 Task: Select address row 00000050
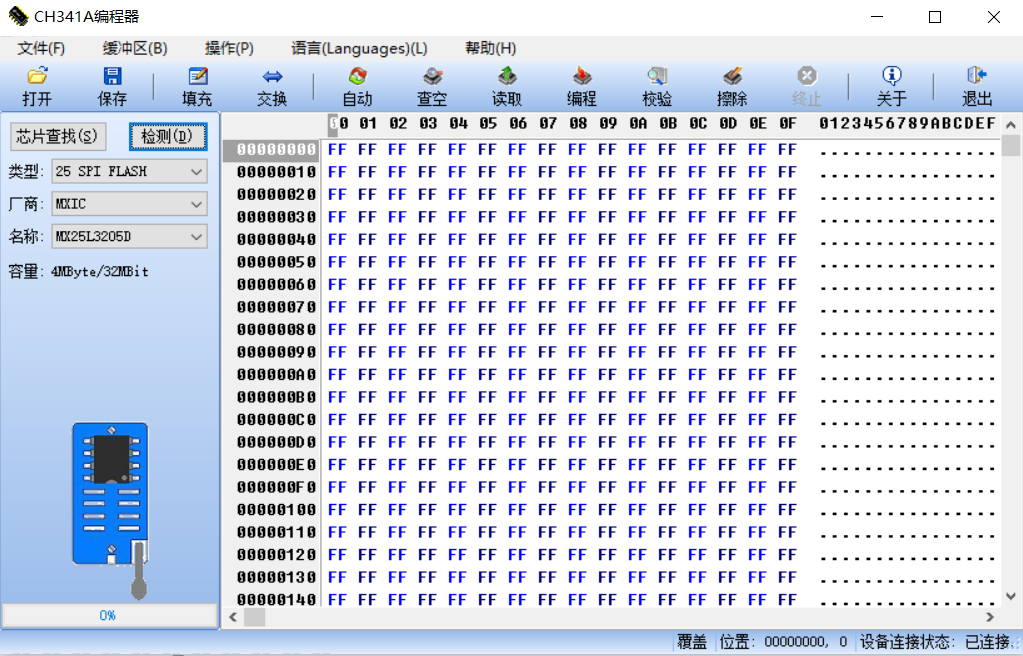(x=277, y=262)
